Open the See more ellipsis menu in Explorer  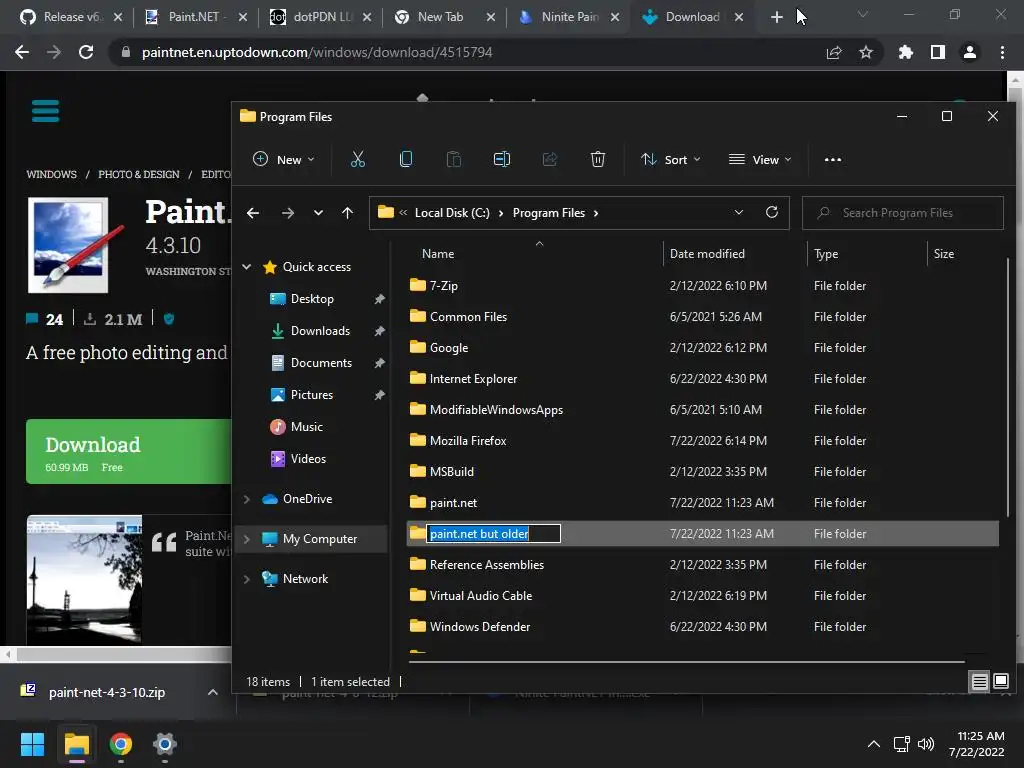pyautogui.click(x=833, y=159)
